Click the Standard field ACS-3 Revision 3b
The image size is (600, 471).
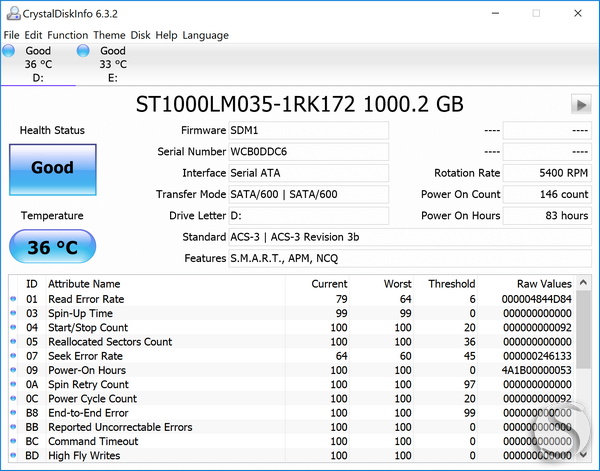tap(410, 237)
